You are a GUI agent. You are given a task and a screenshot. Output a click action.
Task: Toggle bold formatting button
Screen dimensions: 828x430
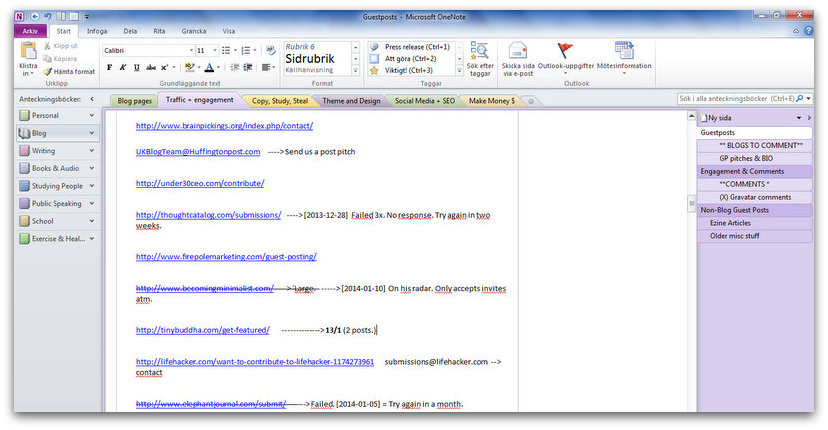pyautogui.click(x=109, y=68)
